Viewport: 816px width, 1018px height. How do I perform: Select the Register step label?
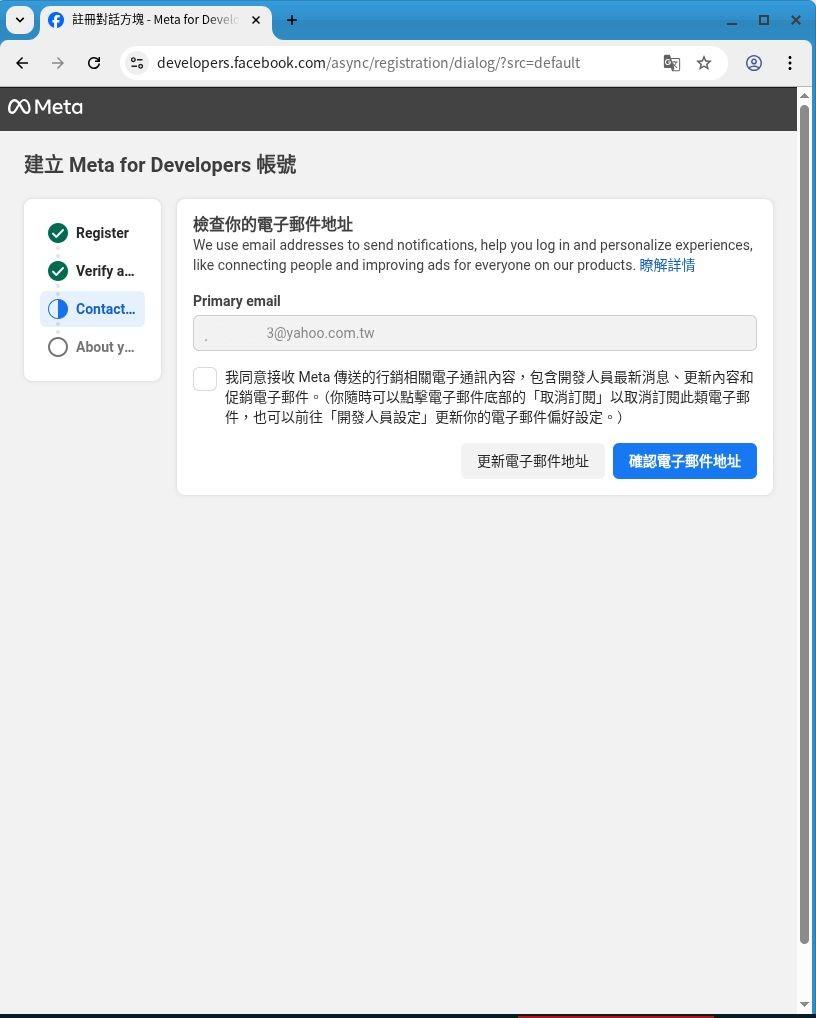[102, 233]
